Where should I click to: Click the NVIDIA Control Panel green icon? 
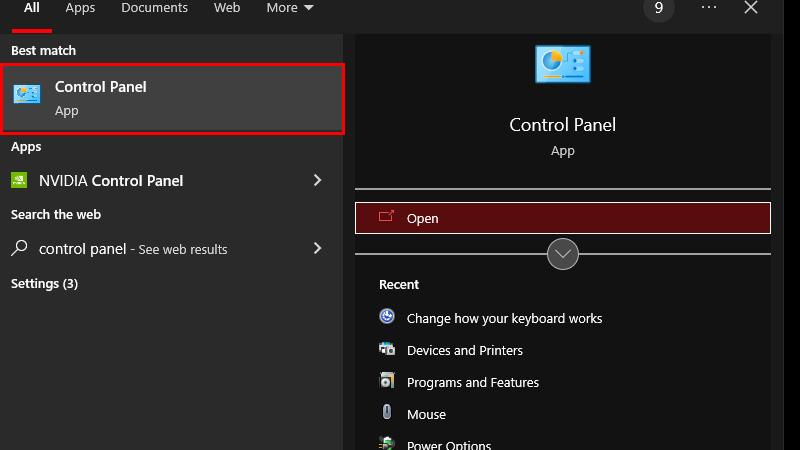19,180
